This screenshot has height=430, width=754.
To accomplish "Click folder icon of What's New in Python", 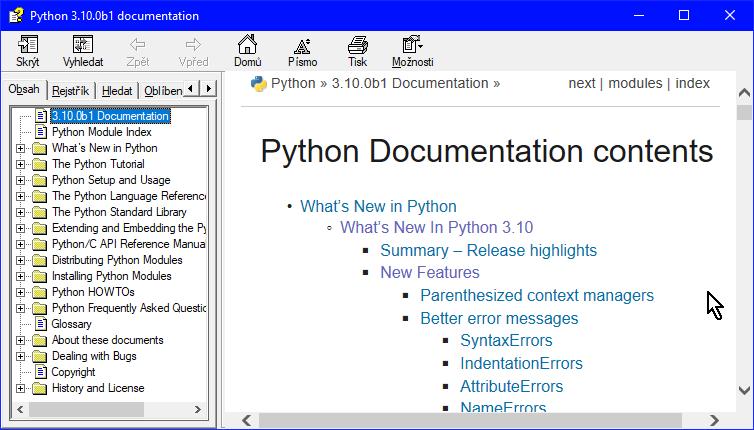I will tap(39, 148).
